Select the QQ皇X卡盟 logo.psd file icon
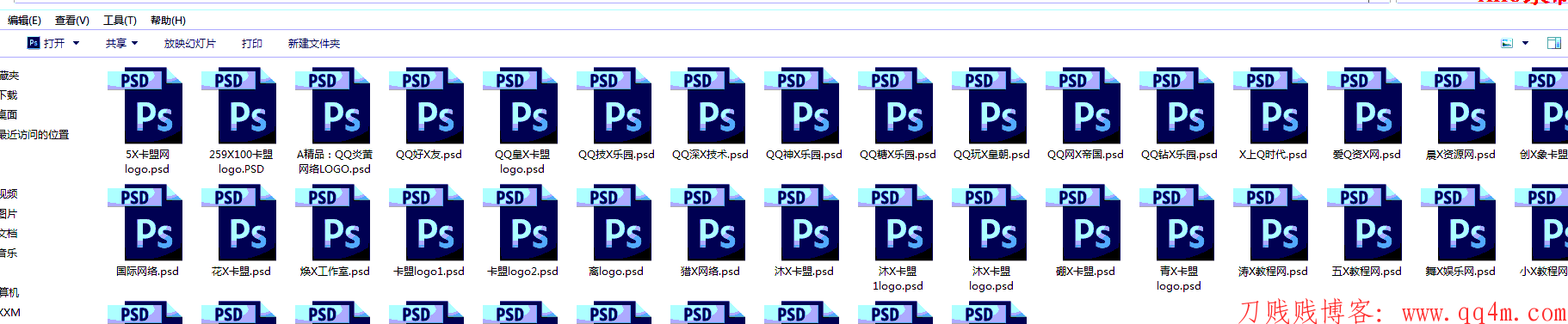This screenshot has width=1568, height=324. point(521,106)
